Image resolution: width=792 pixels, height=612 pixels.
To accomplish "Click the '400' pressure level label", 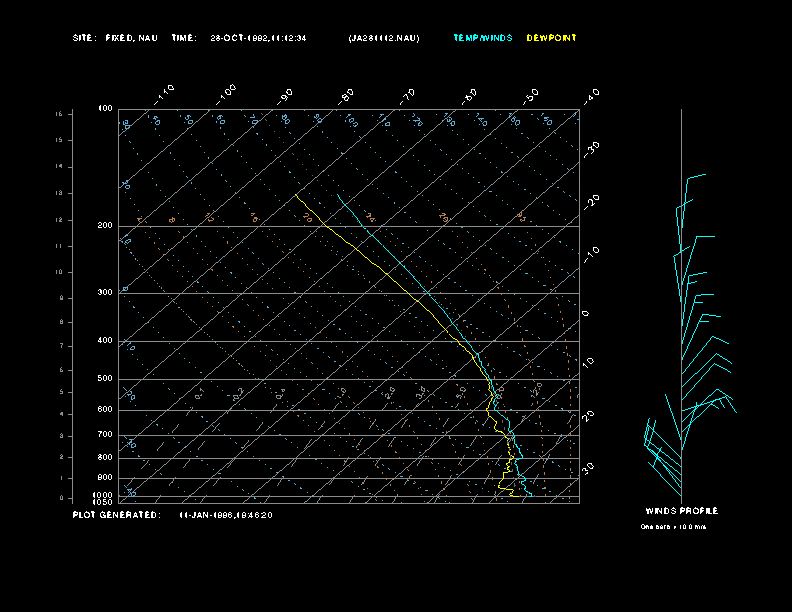I will pos(105,340).
